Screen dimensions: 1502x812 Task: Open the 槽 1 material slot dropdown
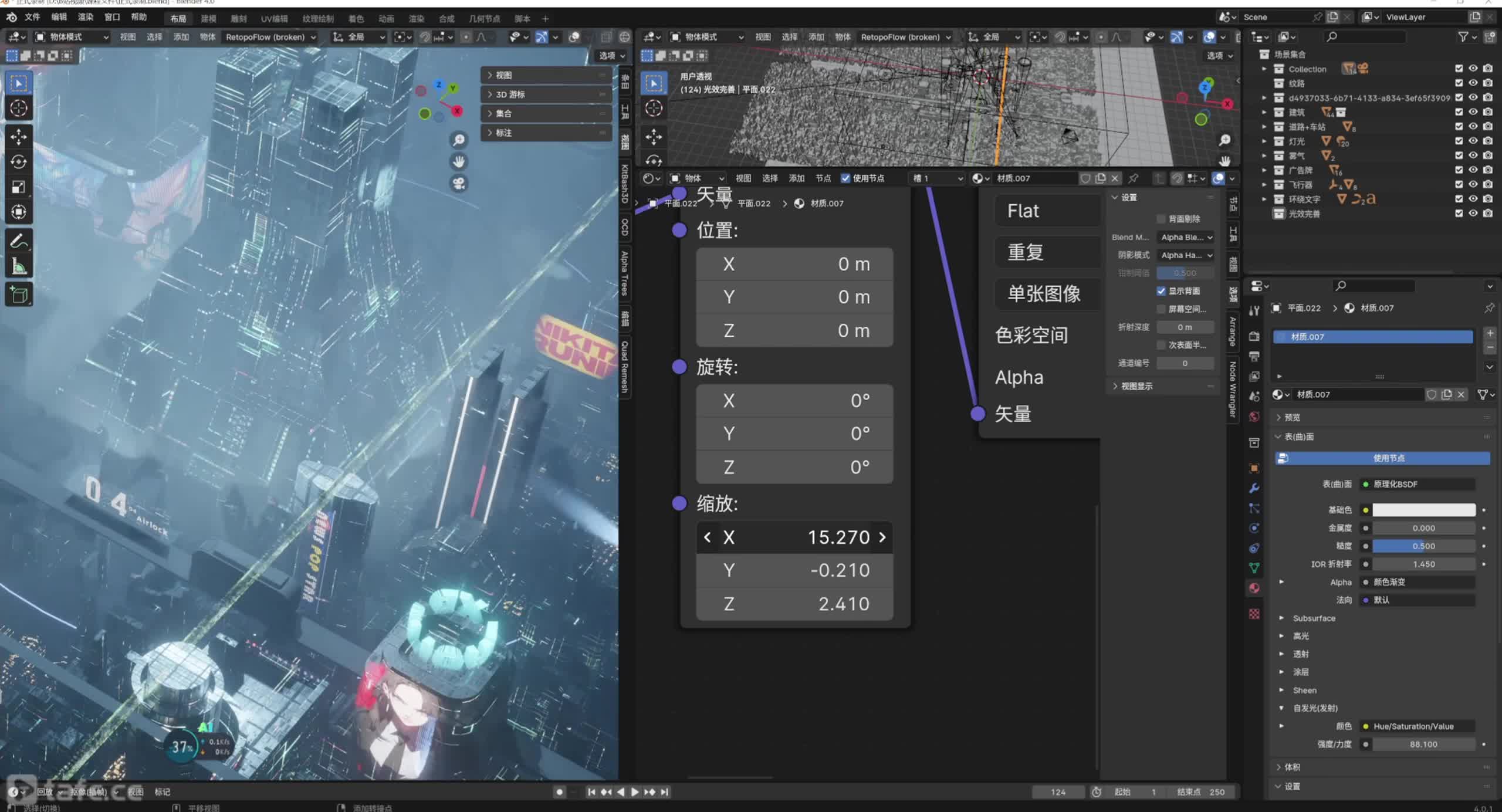(937, 178)
